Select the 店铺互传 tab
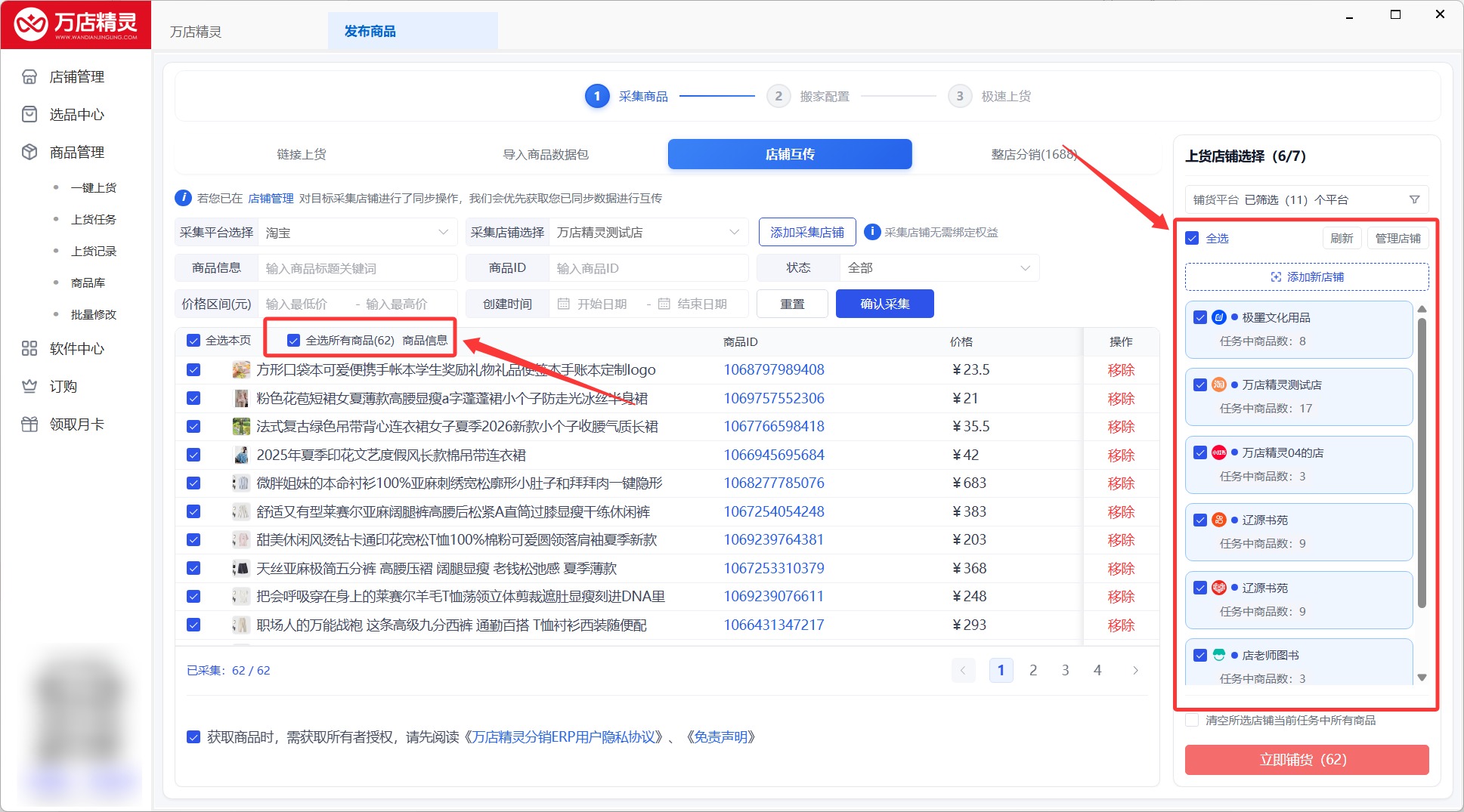 pos(790,154)
